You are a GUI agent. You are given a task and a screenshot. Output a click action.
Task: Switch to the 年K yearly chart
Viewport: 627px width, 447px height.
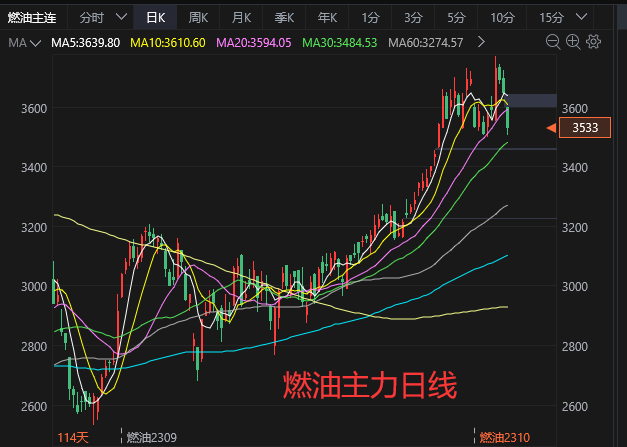pos(327,18)
